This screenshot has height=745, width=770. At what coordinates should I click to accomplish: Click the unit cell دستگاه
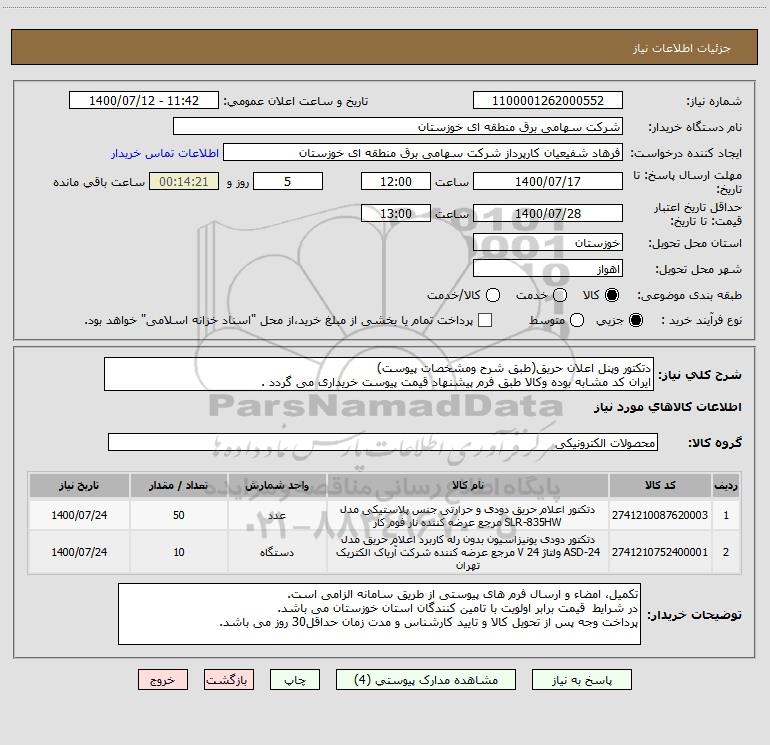[277, 552]
